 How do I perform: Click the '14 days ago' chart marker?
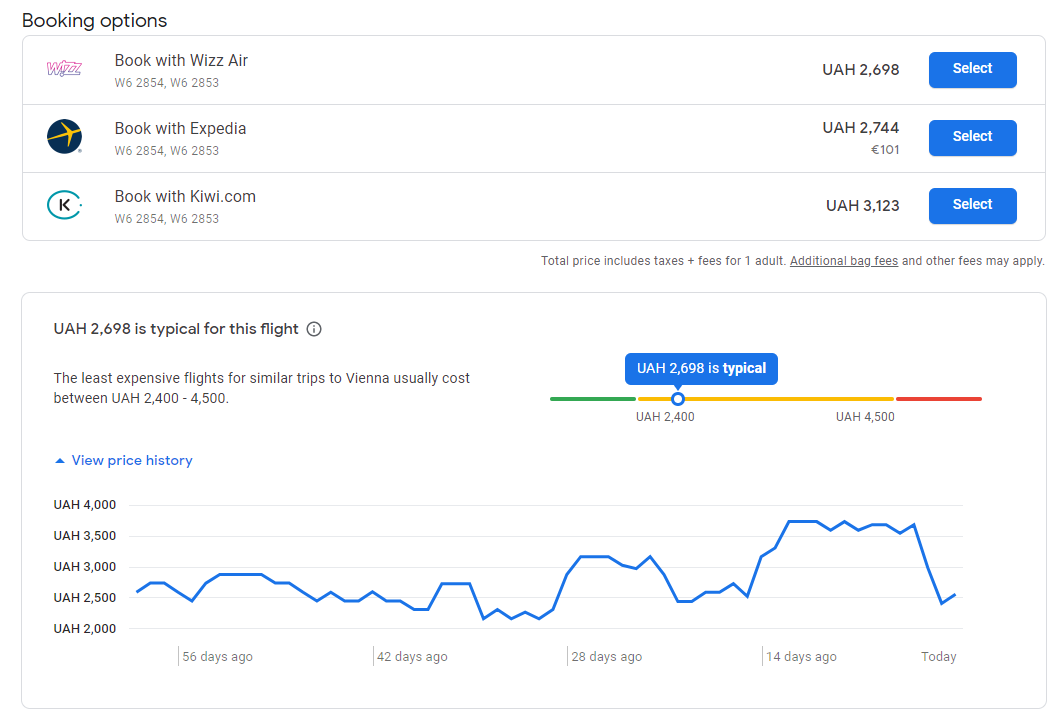[x=800, y=657]
